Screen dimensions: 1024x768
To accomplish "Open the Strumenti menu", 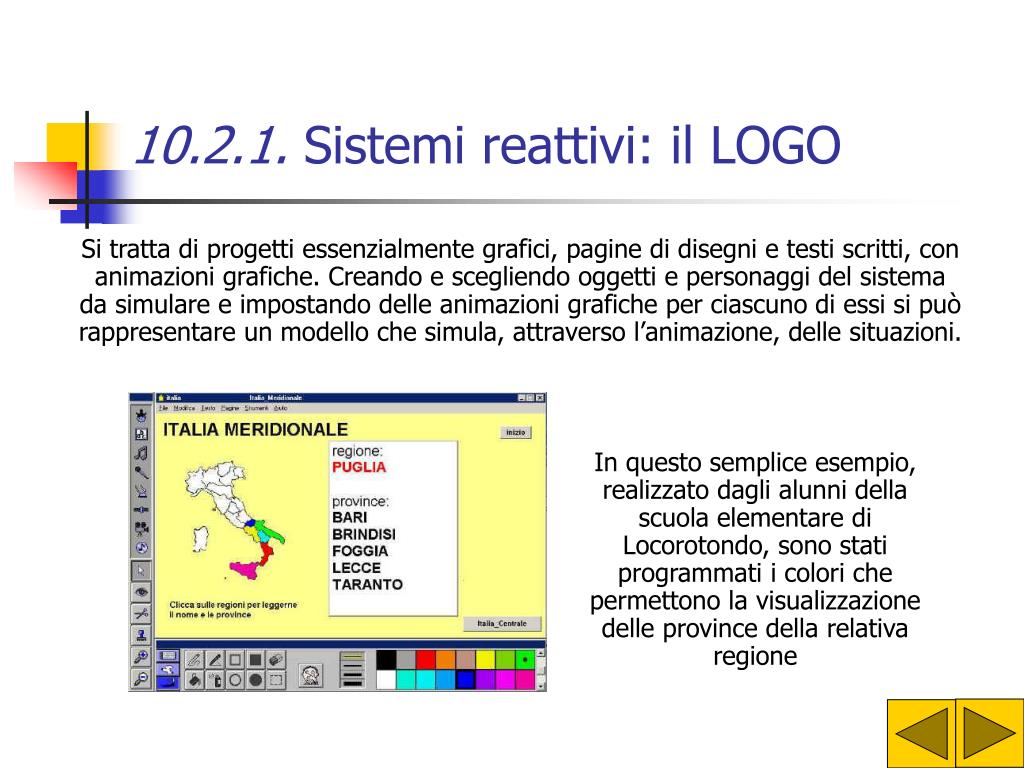I will 257,408.
